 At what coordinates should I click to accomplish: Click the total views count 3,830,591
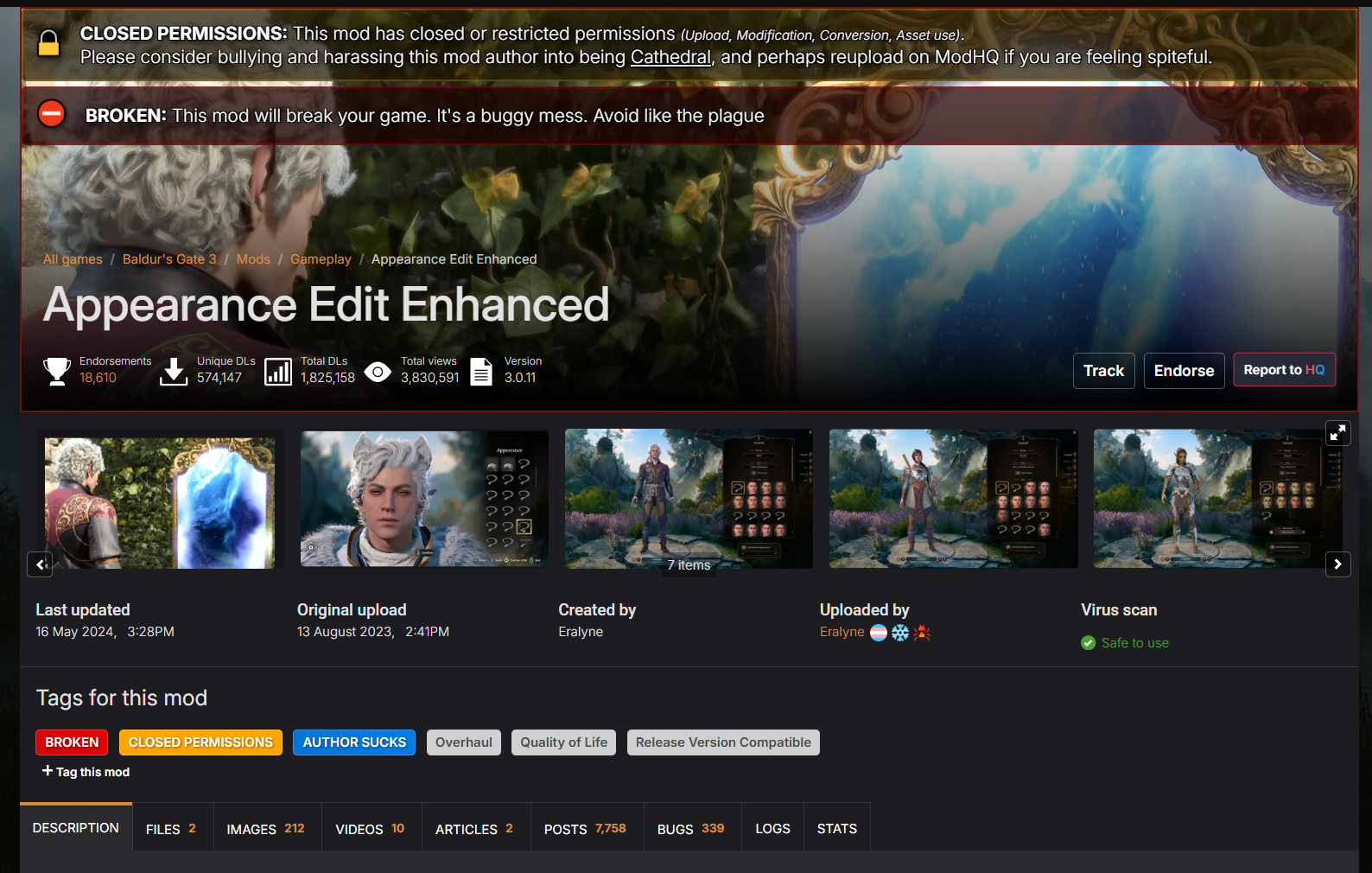(430, 378)
